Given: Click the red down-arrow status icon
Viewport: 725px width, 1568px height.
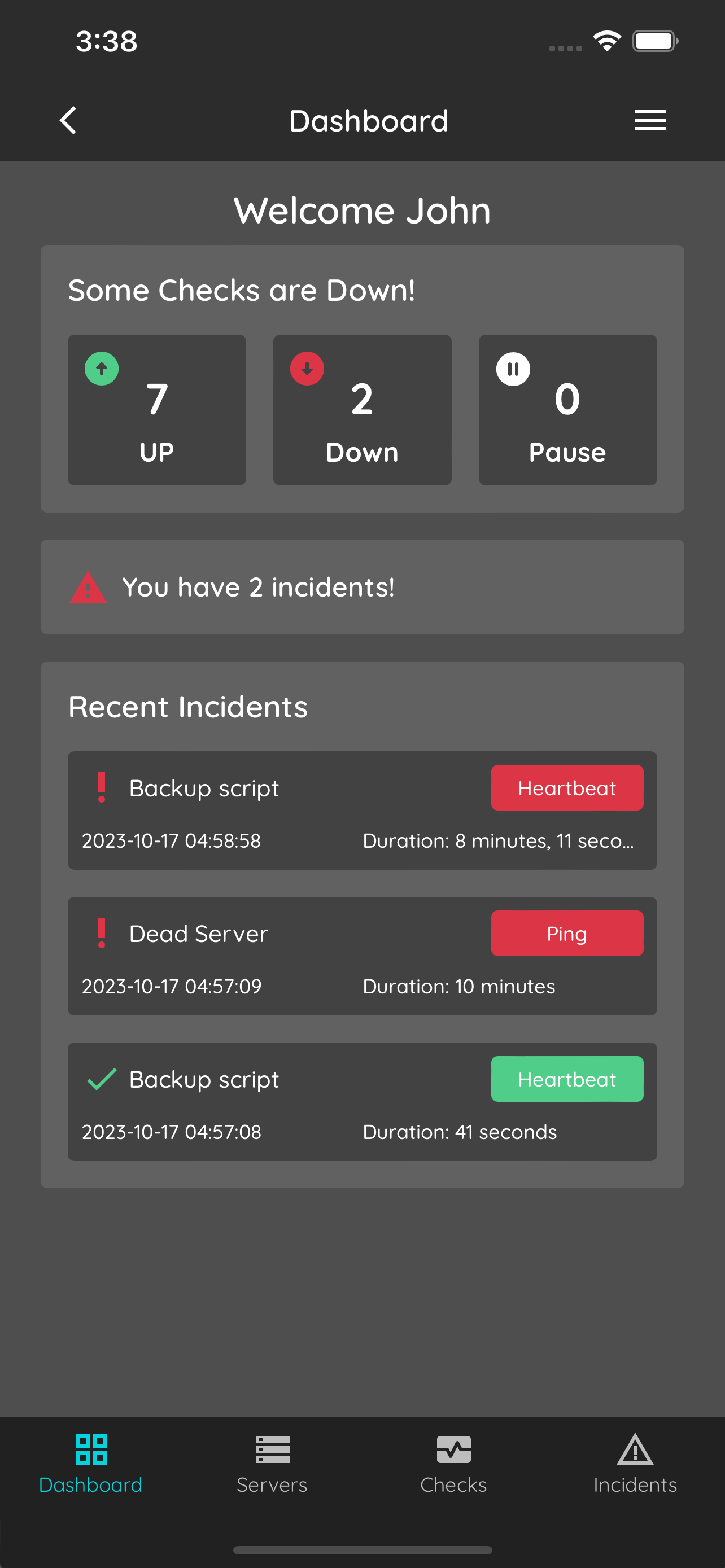Looking at the screenshot, I should click(306, 369).
